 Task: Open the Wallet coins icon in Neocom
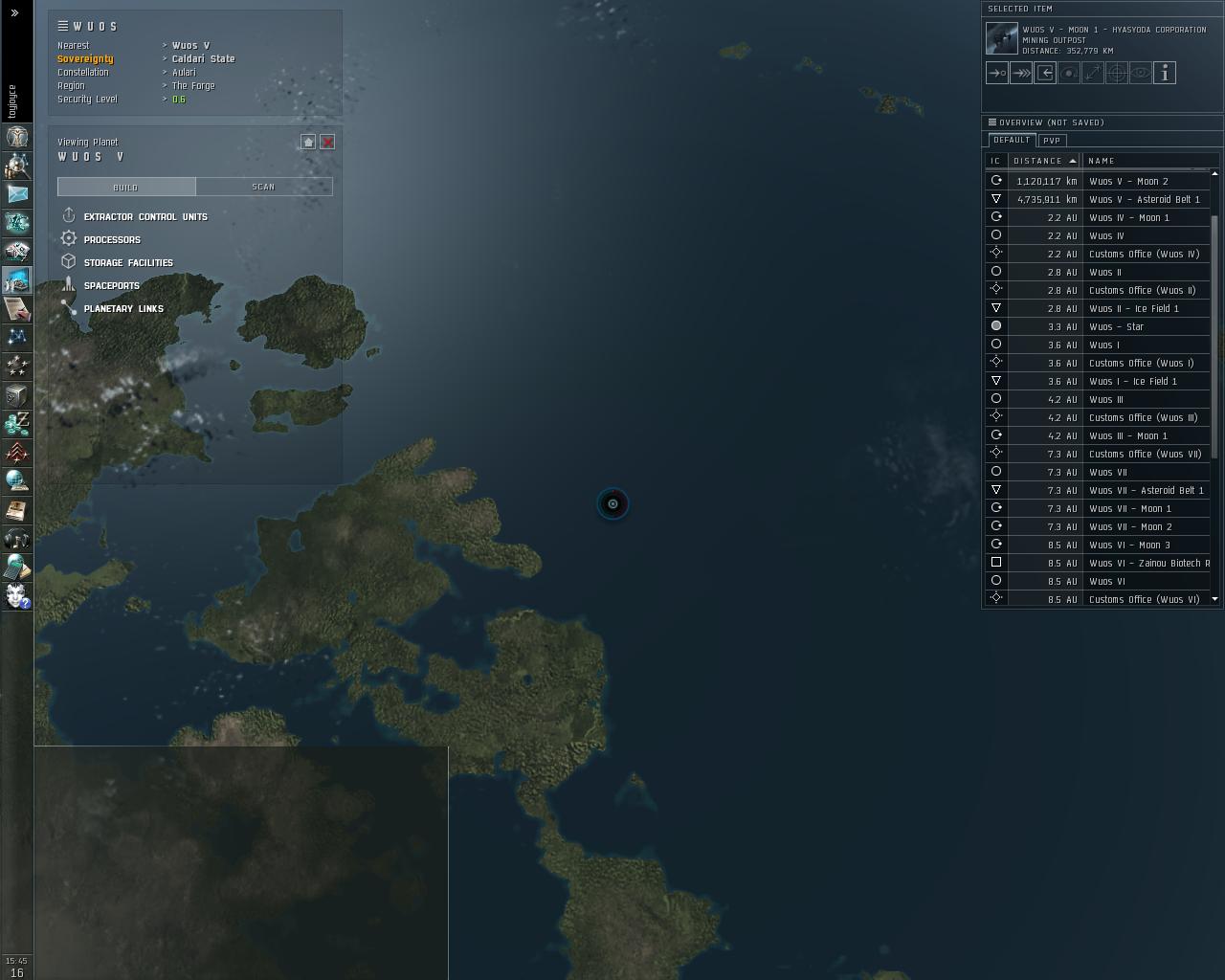click(x=17, y=424)
